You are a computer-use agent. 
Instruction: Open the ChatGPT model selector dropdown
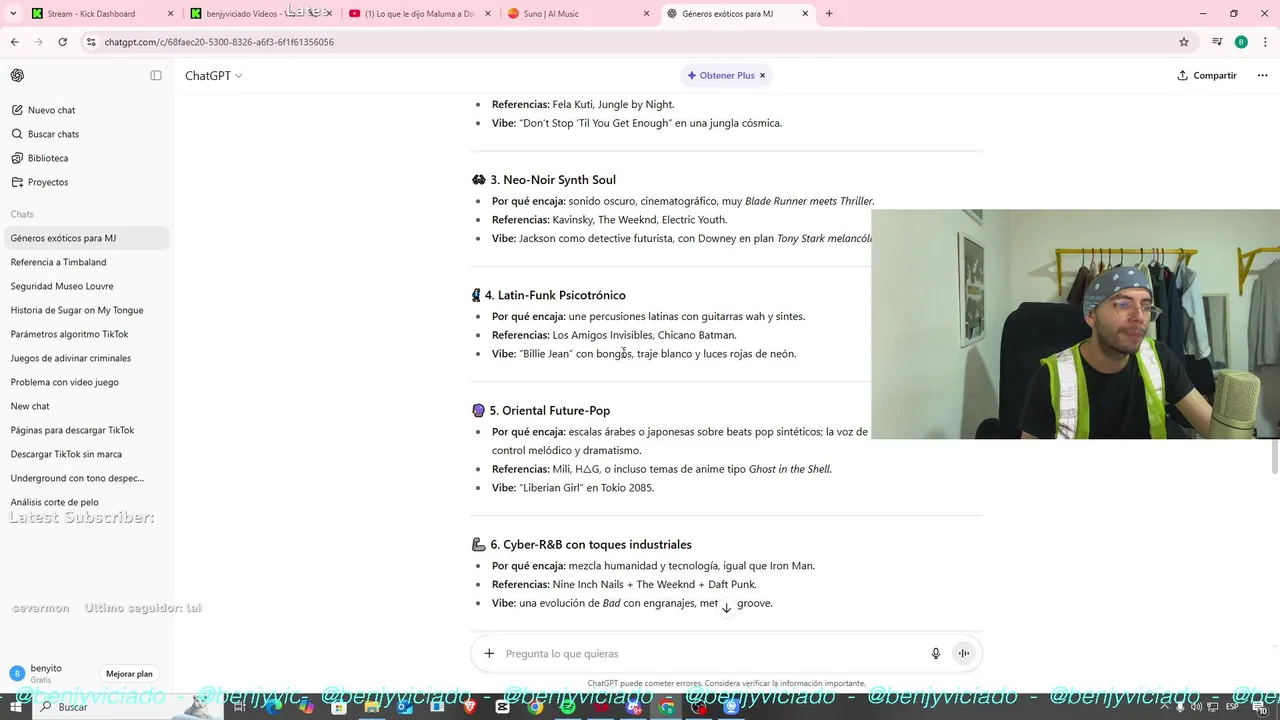pos(213,75)
